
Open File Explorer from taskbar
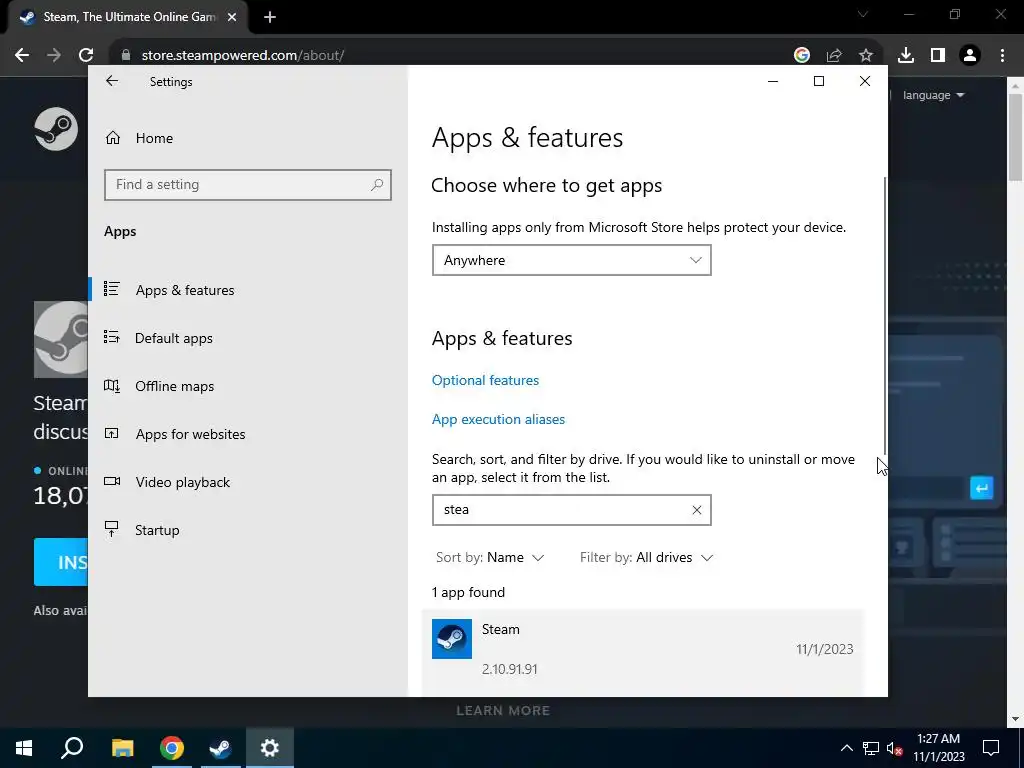(x=122, y=748)
